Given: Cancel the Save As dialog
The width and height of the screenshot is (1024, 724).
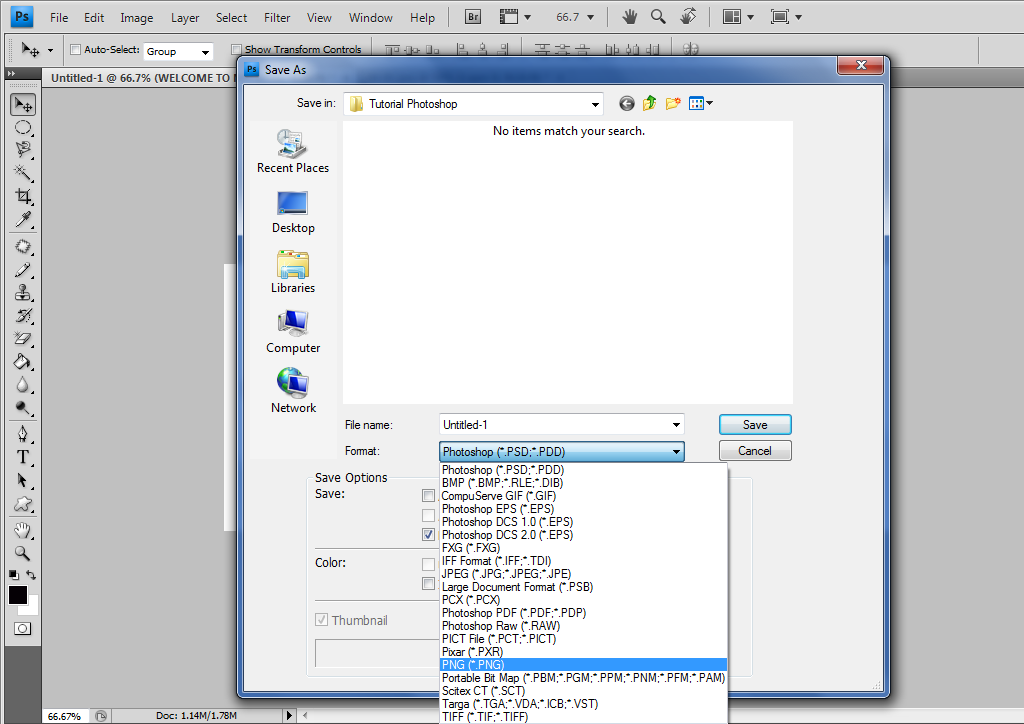Looking at the screenshot, I should [x=754, y=451].
